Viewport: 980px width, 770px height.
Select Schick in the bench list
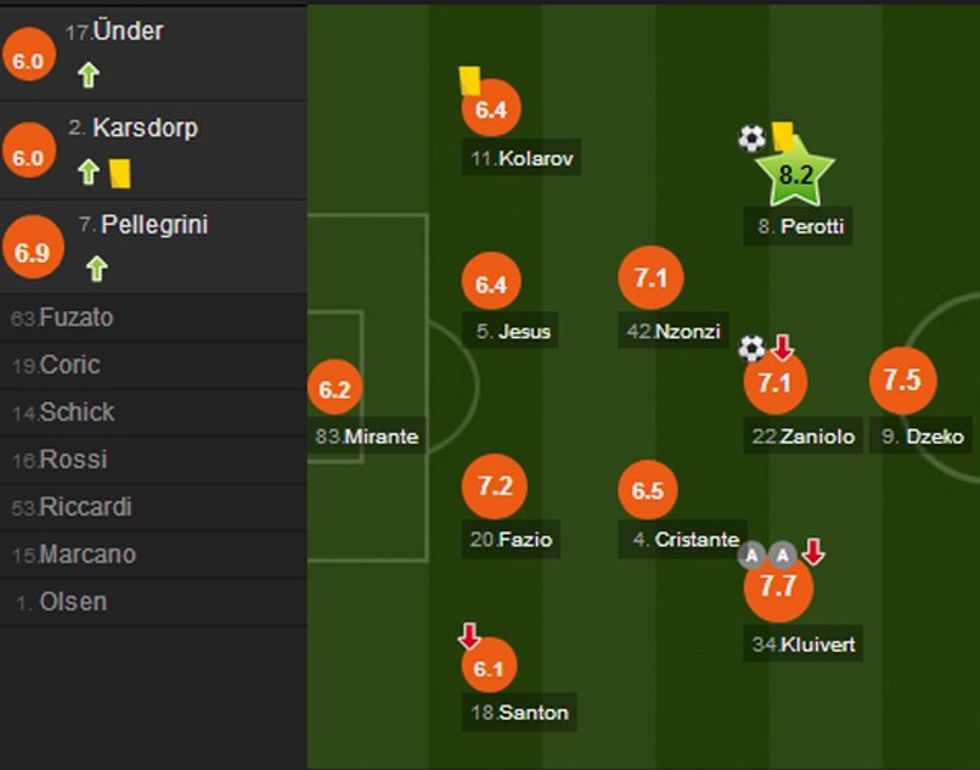[76, 412]
